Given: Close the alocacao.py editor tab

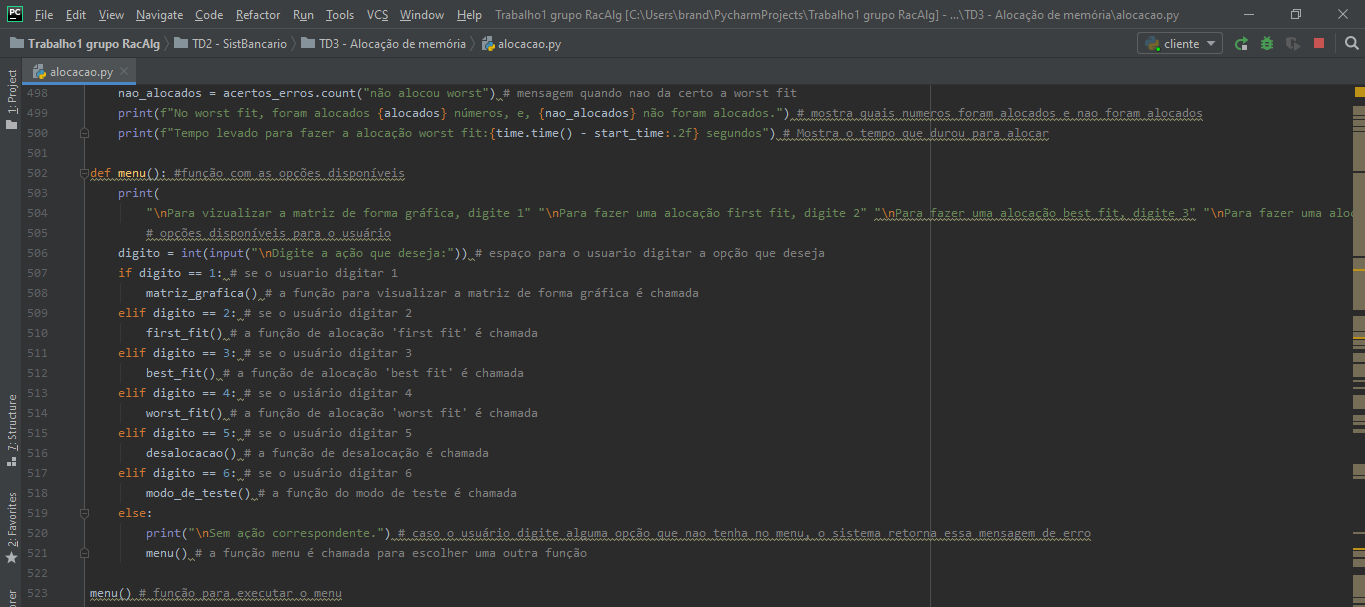Looking at the screenshot, I should (124, 72).
